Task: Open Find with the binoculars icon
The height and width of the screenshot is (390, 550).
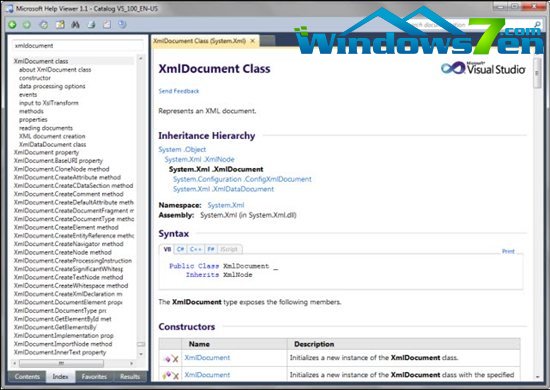Action: click(x=75, y=25)
